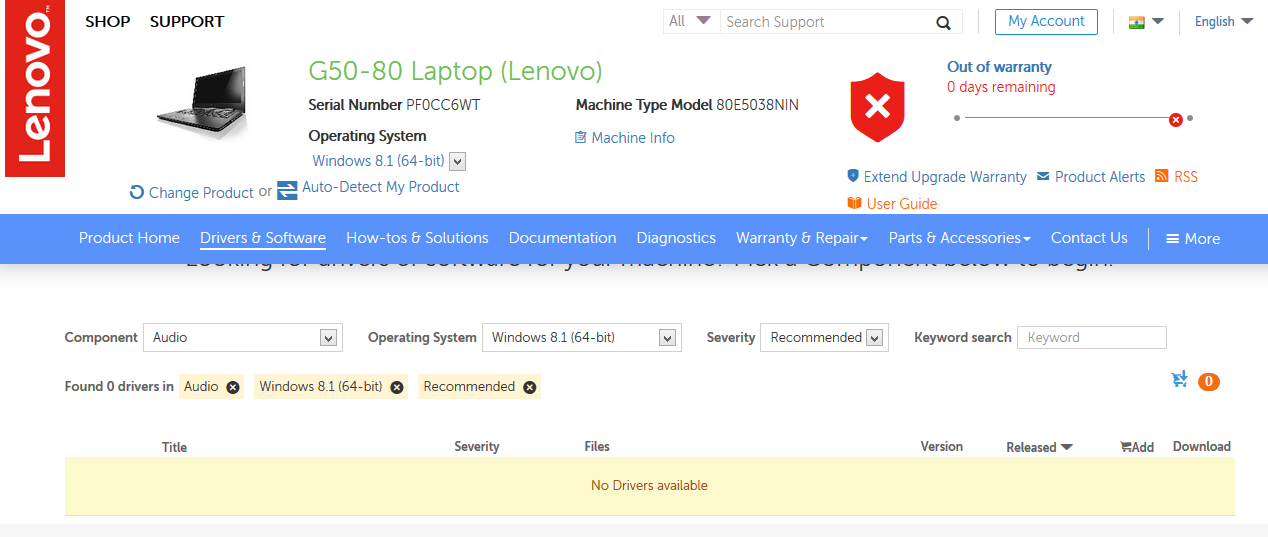The height and width of the screenshot is (537, 1268).
Task: Click the Keyword search field
Action: pyautogui.click(x=1092, y=338)
